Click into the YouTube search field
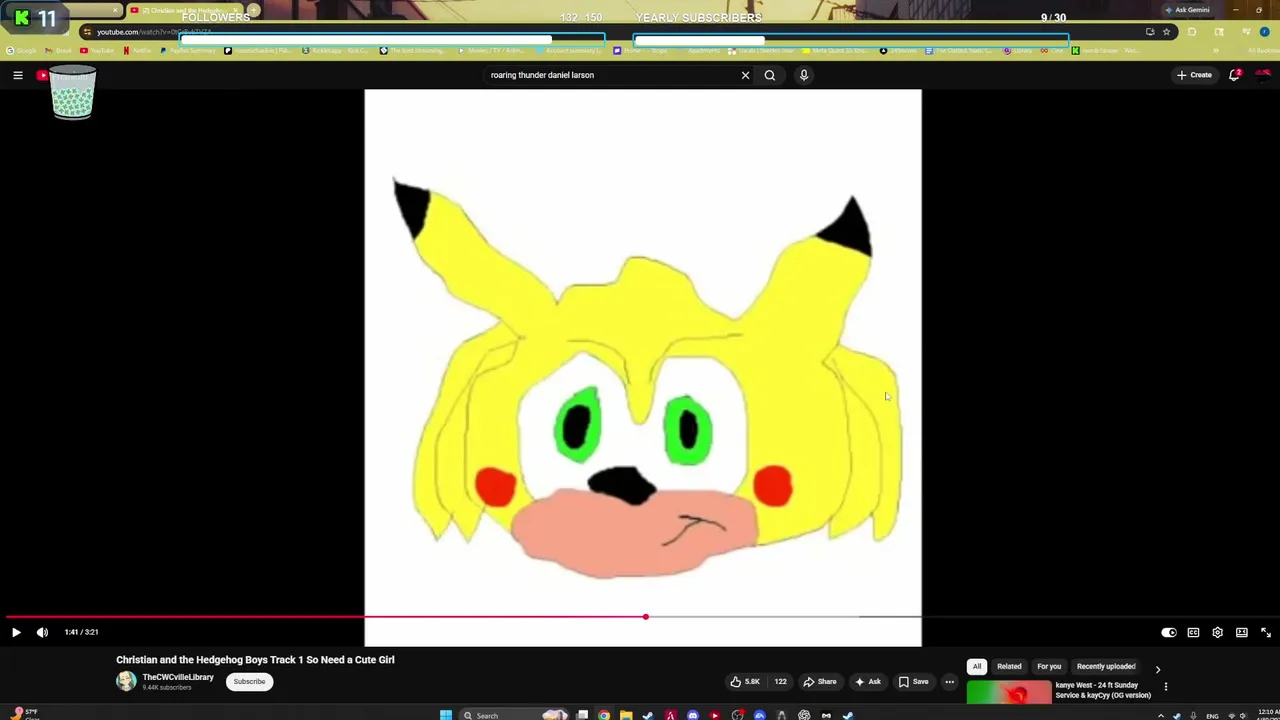The width and height of the screenshot is (1280, 720). [610, 75]
